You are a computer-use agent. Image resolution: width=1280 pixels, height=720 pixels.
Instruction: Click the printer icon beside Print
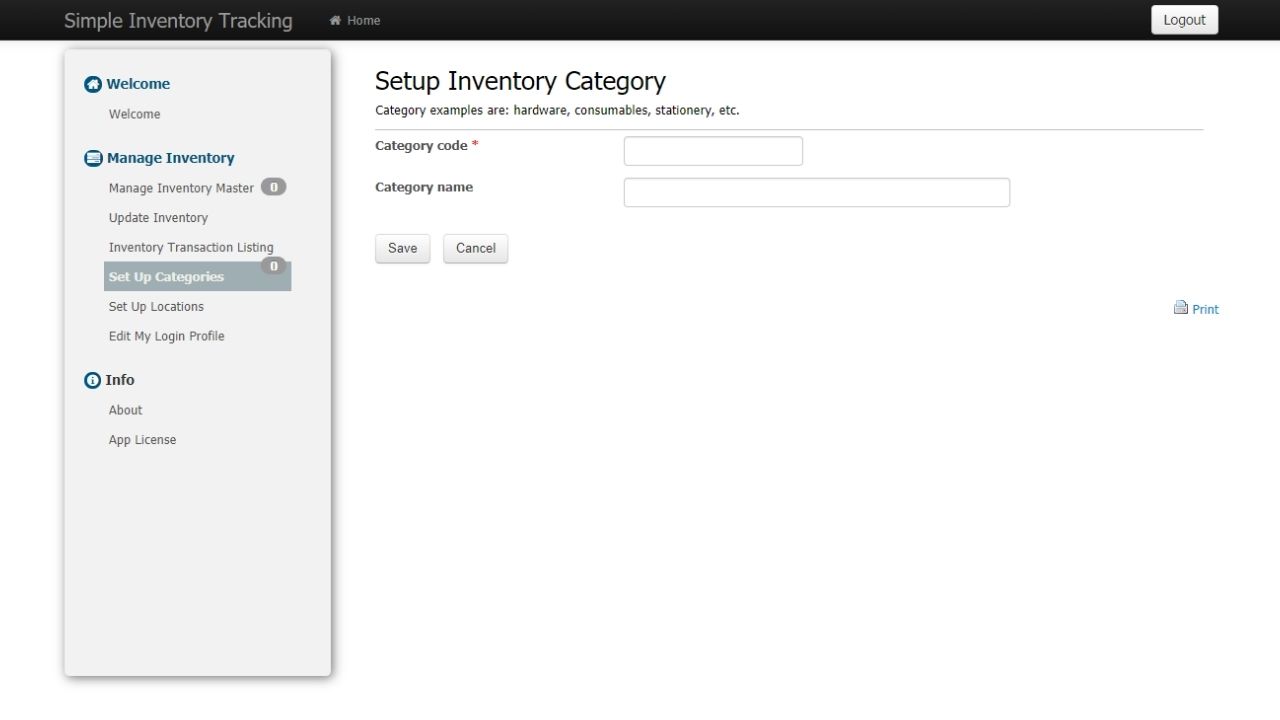point(1181,308)
